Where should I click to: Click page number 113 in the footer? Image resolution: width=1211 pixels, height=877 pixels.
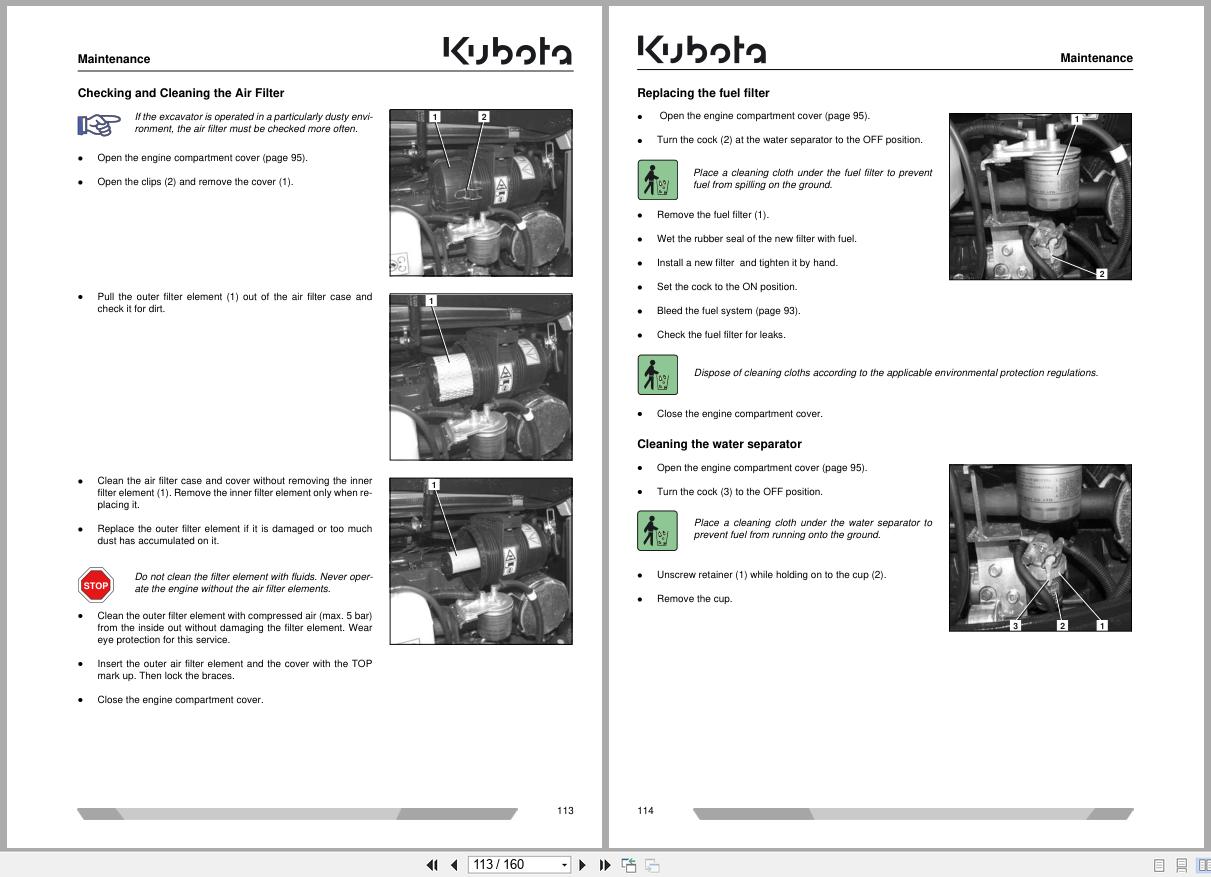coord(565,810)
